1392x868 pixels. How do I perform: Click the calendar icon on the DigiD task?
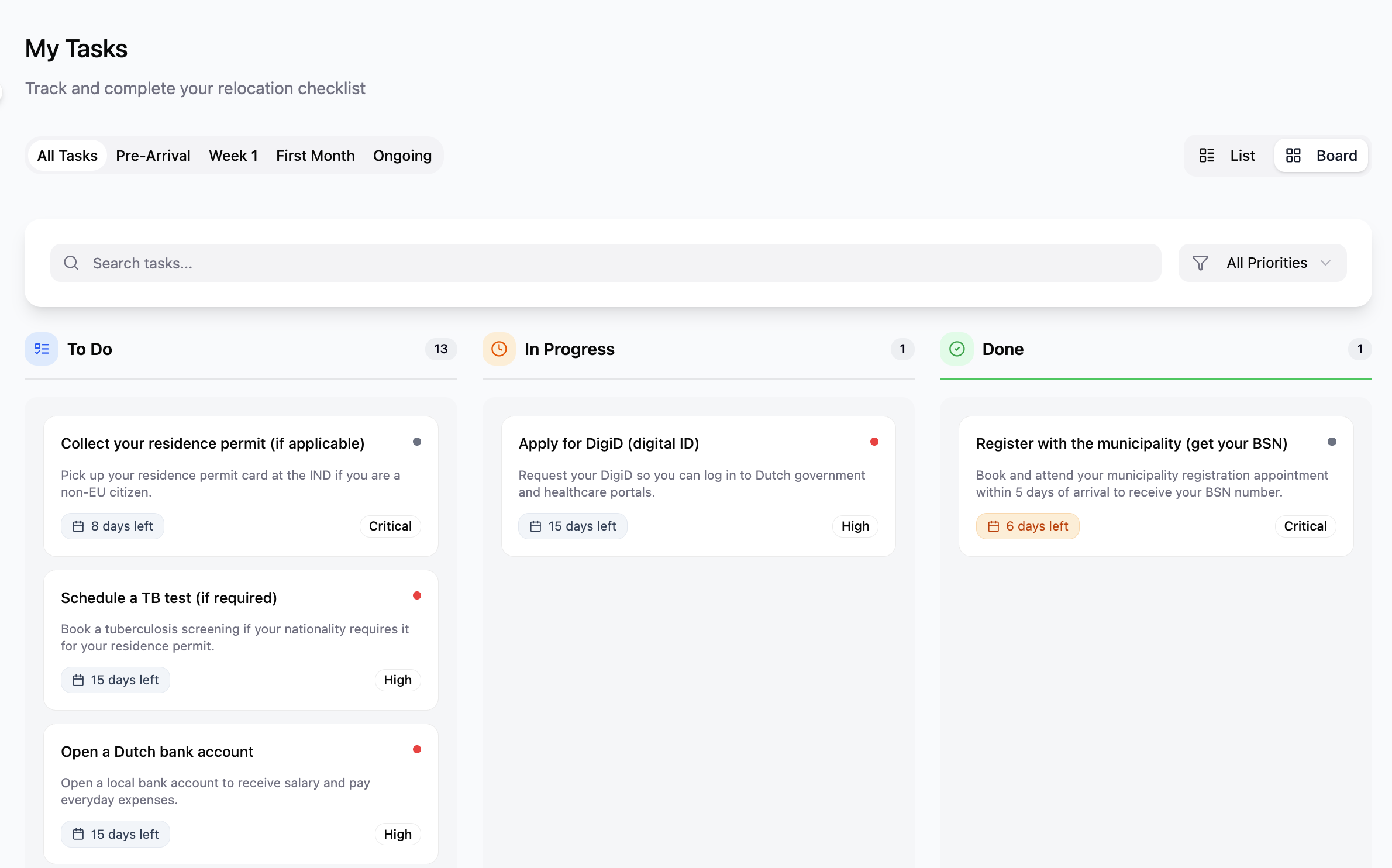(x=535, y=526)
